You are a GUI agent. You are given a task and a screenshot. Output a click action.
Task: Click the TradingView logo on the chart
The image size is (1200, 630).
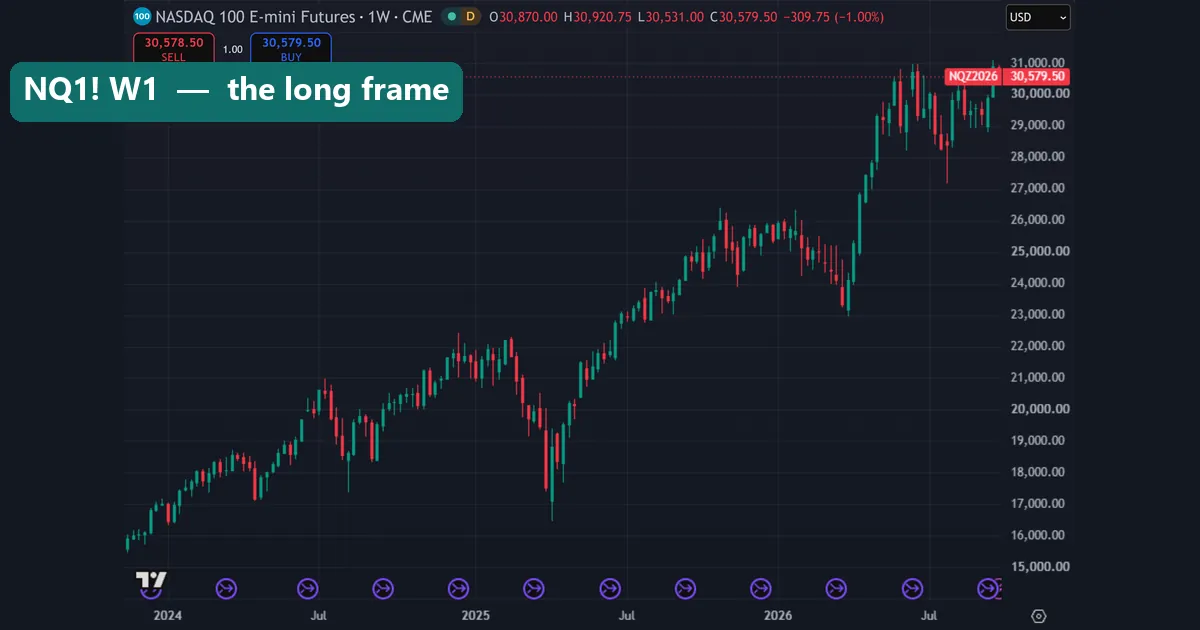coord(151,580)
